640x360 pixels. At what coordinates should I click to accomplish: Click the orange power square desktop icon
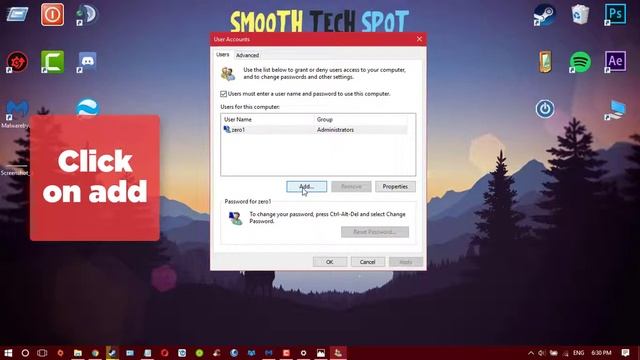click(x=52, y=14)
